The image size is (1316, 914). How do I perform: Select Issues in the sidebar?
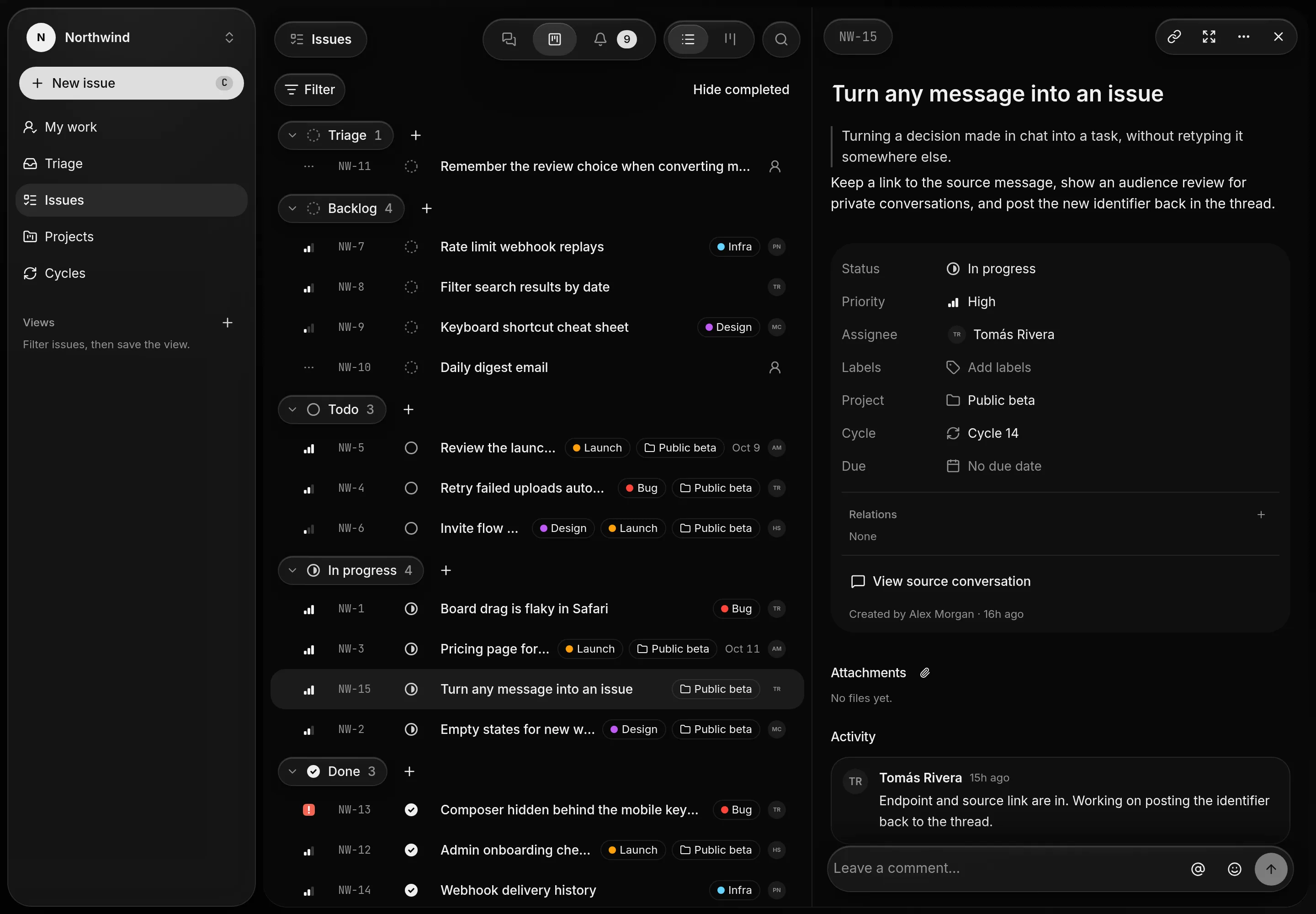click(131, 201)
